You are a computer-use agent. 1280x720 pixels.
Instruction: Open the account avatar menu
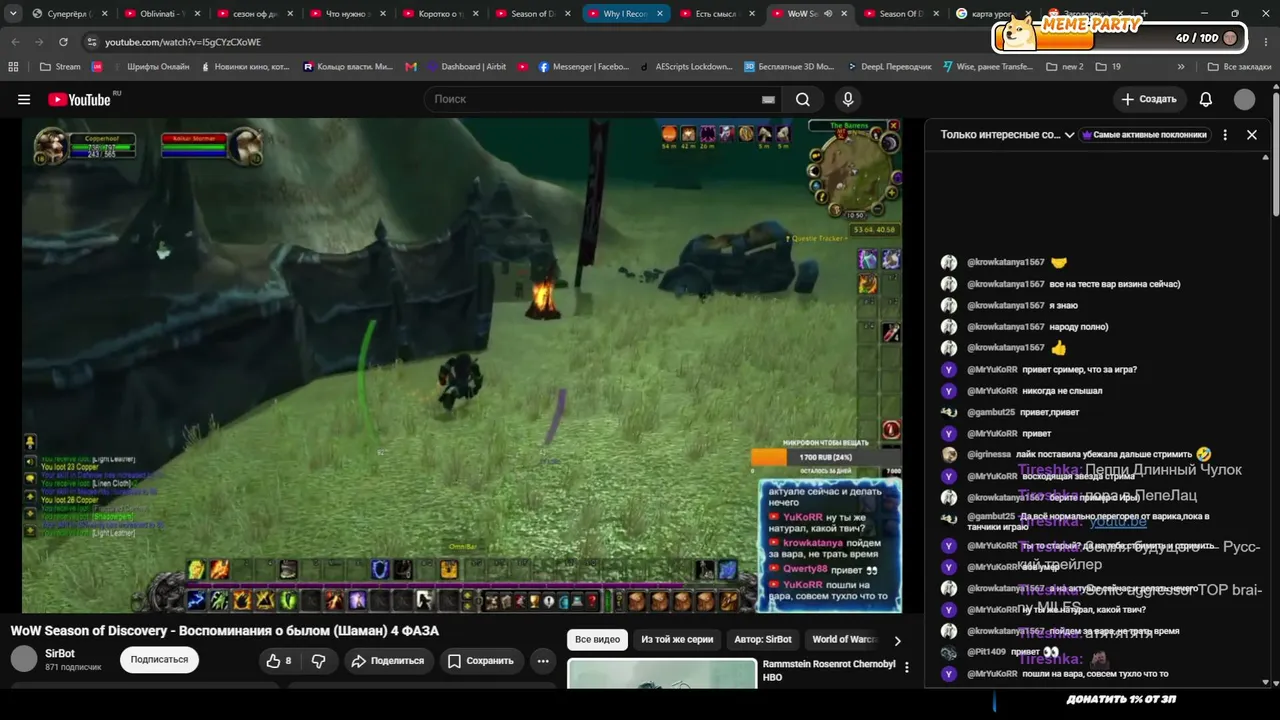click(x=1244, y=99)
